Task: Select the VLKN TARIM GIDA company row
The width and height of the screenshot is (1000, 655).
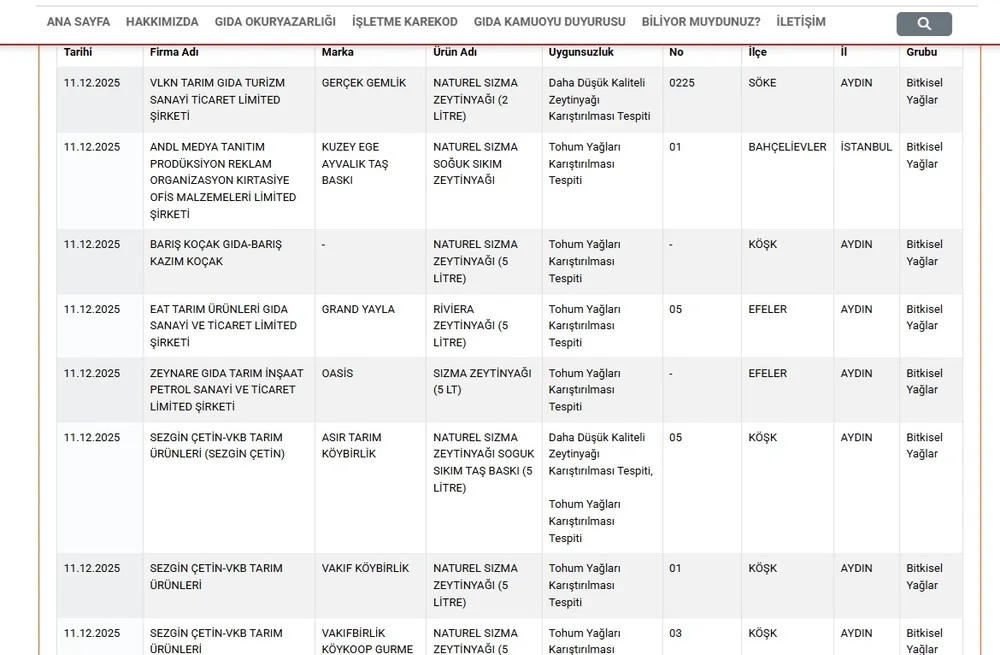Action: pos(215,100)
